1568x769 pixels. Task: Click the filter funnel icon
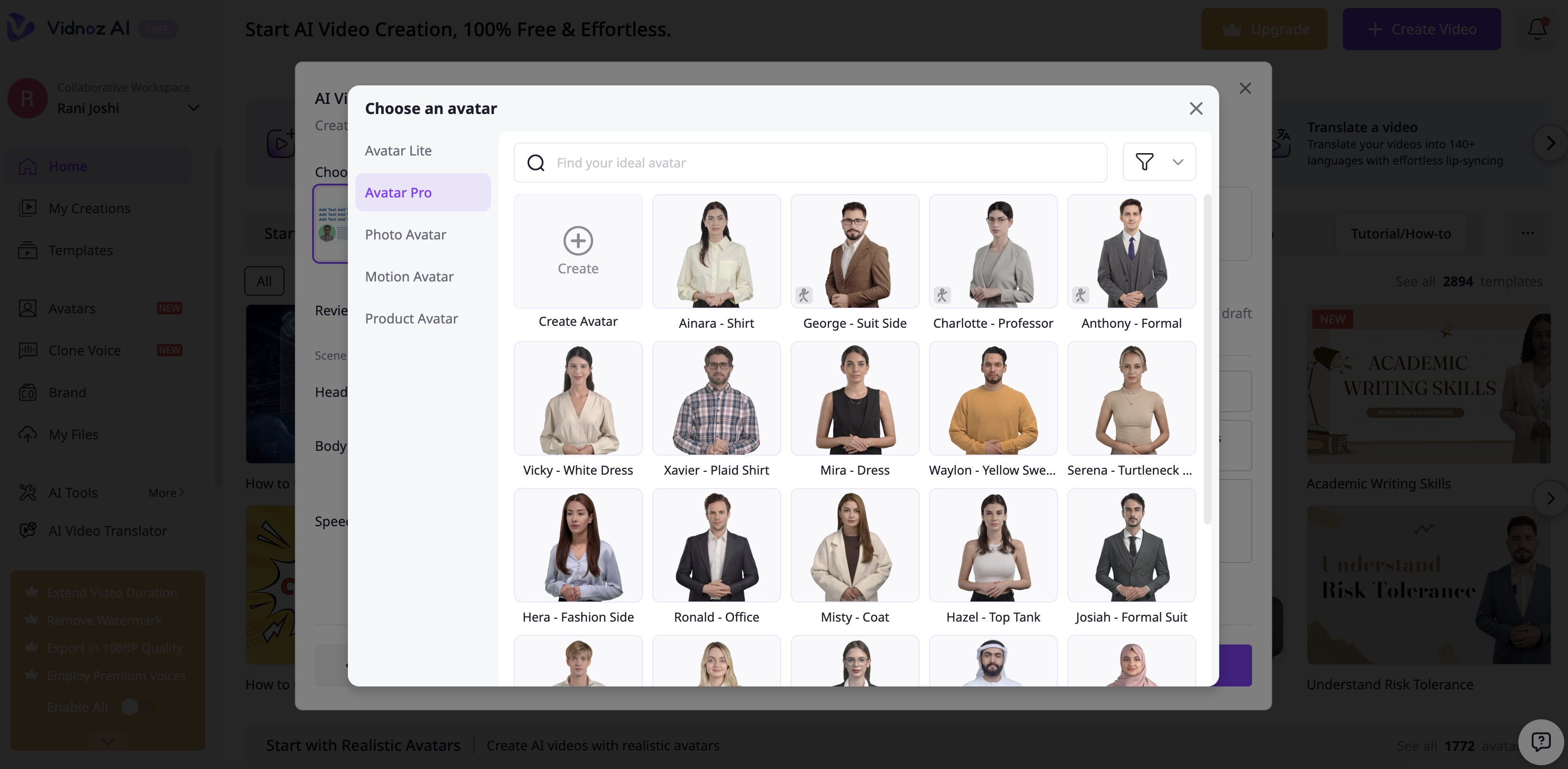click(1144, 162)
